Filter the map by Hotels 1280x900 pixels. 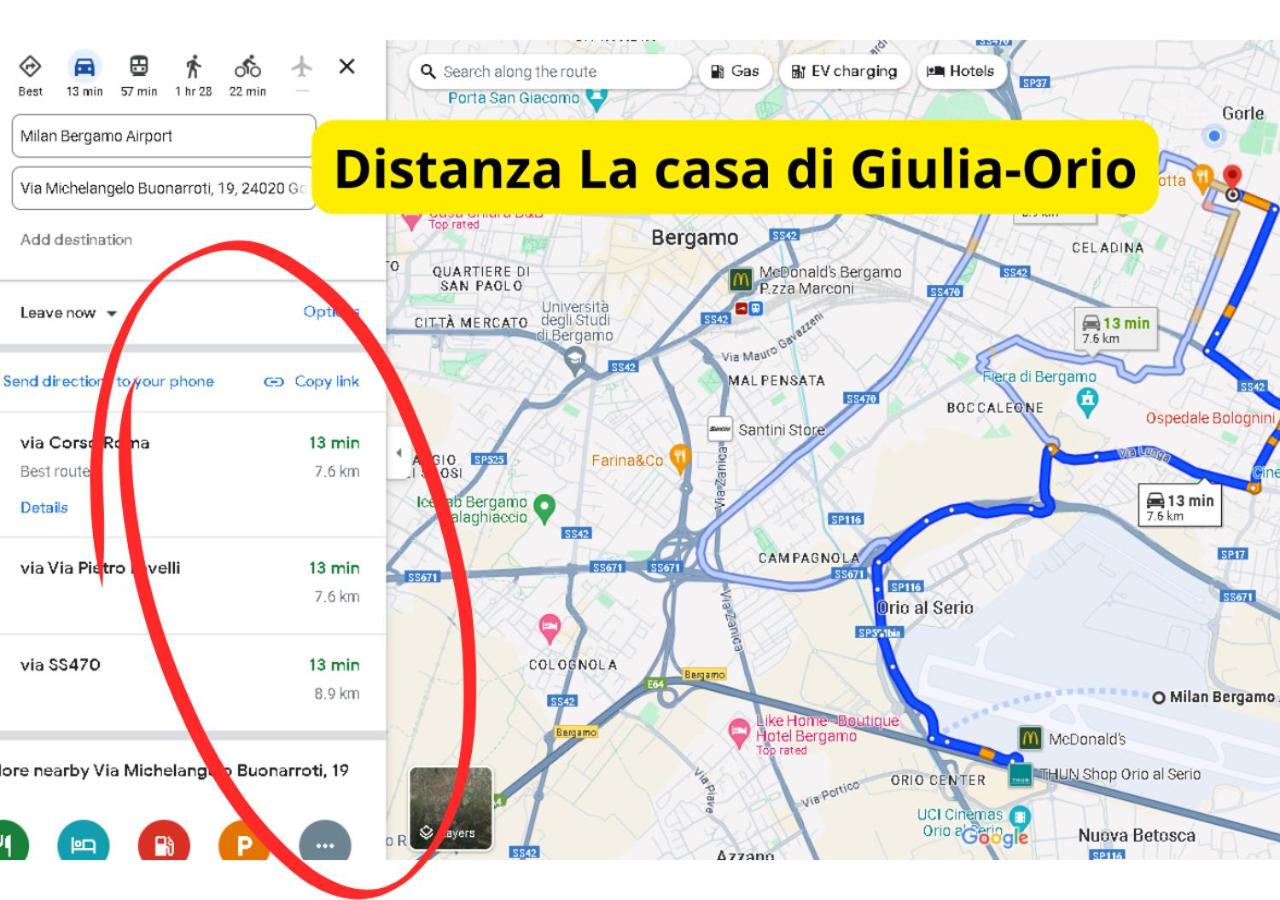[961, 71]
